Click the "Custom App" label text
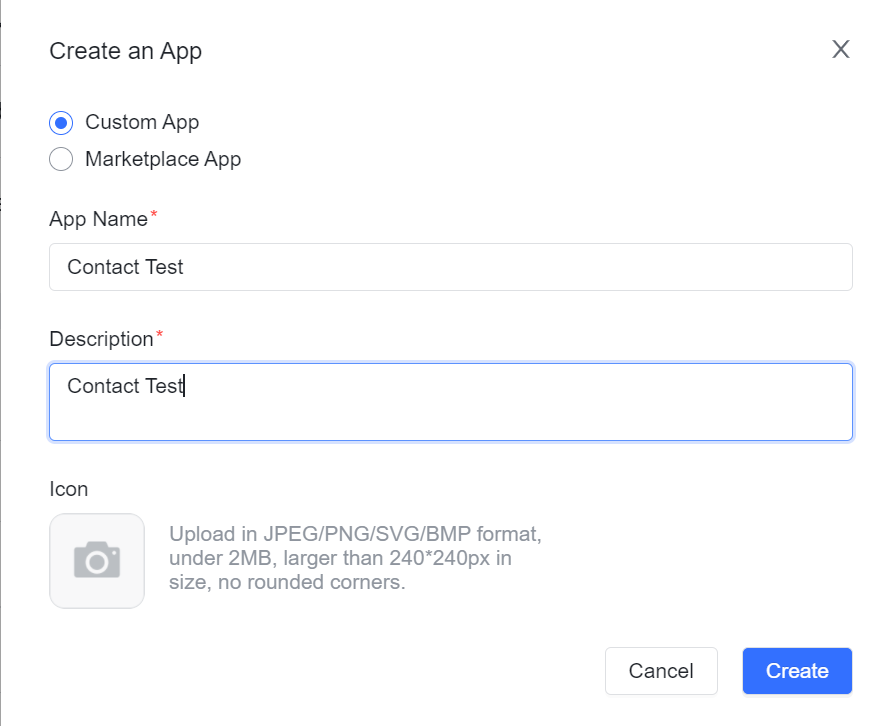This screenshot has width=886, height=726. point(142,123)
